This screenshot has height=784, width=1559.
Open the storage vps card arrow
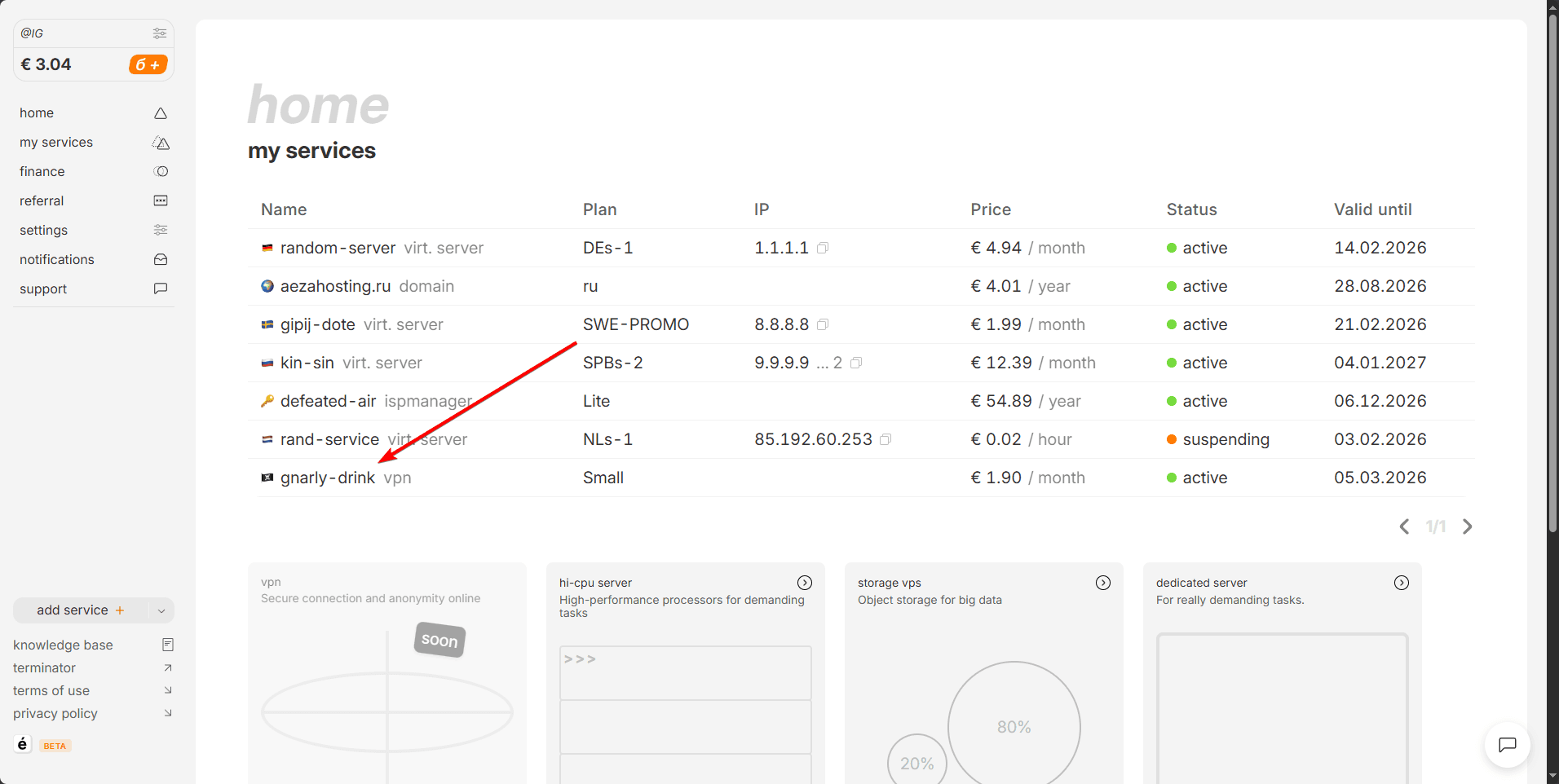1102,583
